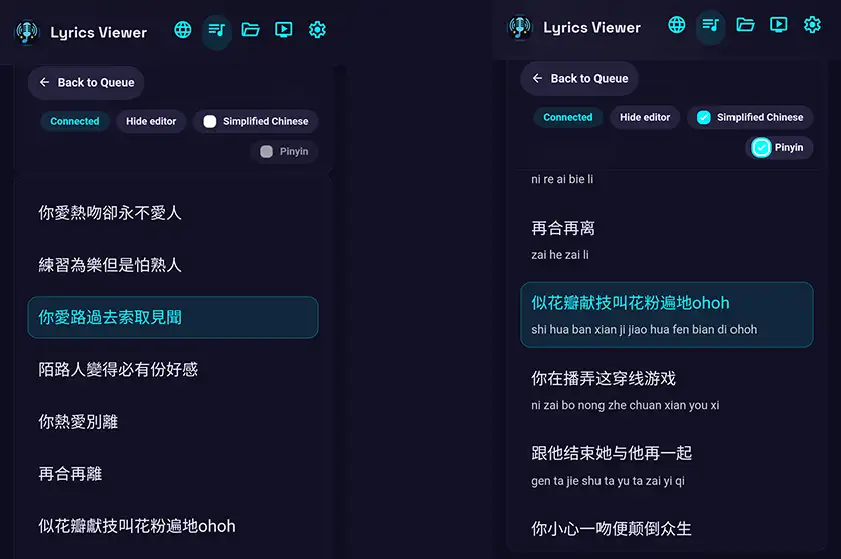Click the video player icon in right panel
This screenshot has width=841, height=559.
779,25
